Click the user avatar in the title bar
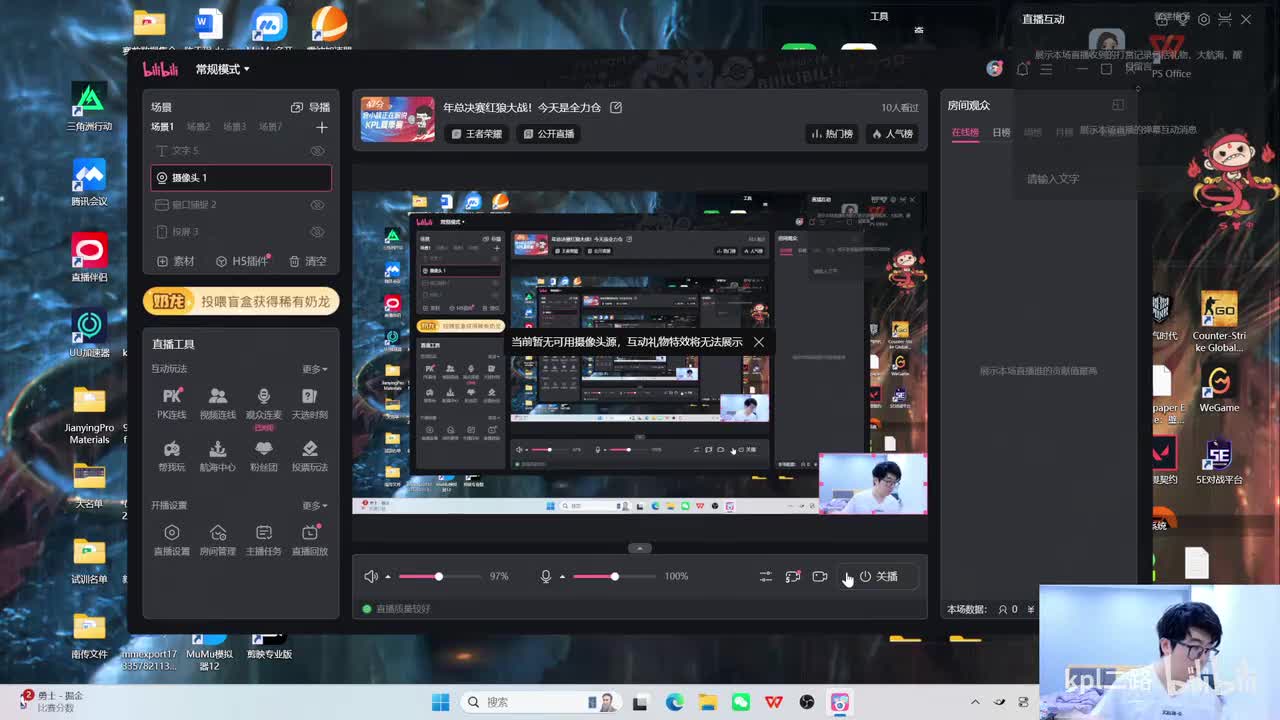This screenshot has height=720, width=1280. pos(994,68)
